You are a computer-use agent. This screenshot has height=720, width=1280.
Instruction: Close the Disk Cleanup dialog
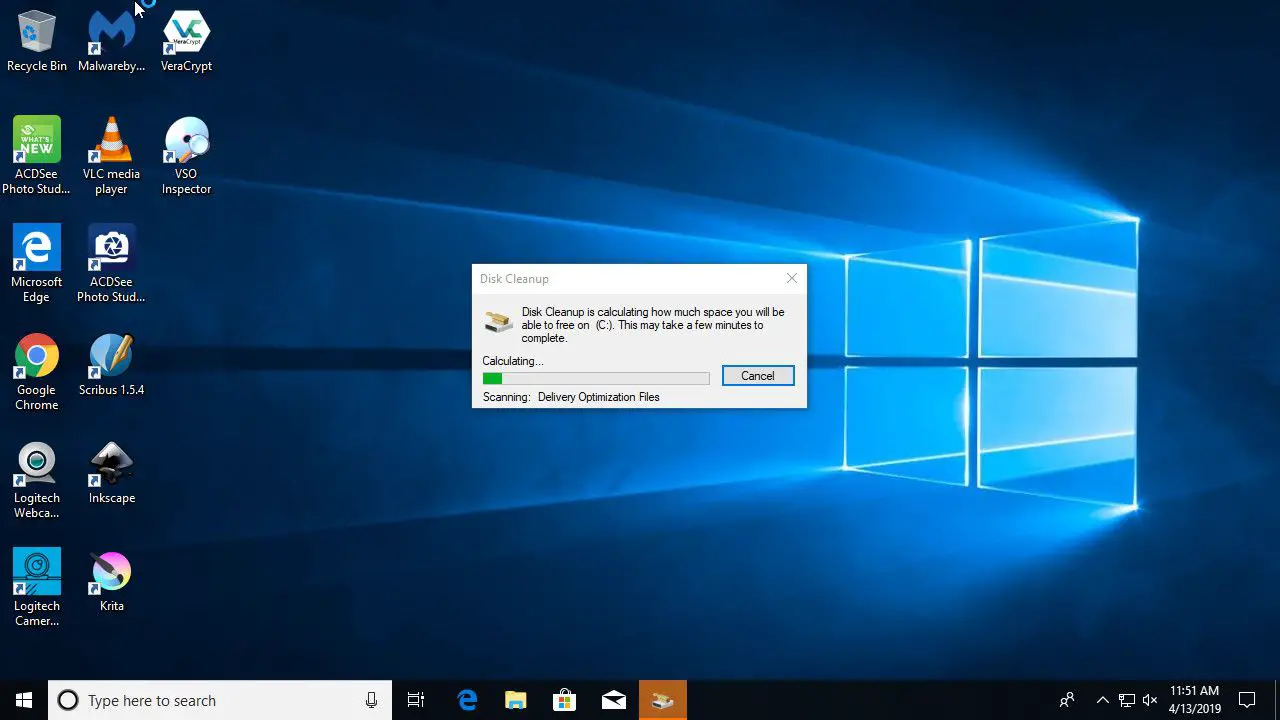pyautogui.click(x=791, y=278)
